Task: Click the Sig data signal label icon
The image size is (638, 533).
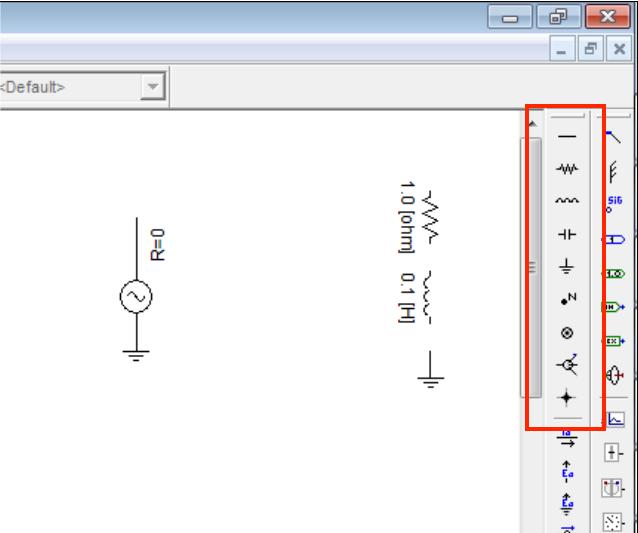Action: coord(614,204)
